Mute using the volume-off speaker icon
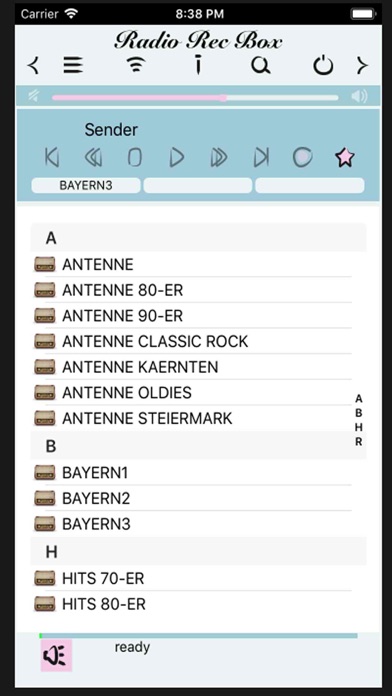The height and width of the screenshot is (696, 392). click(33, 96)
